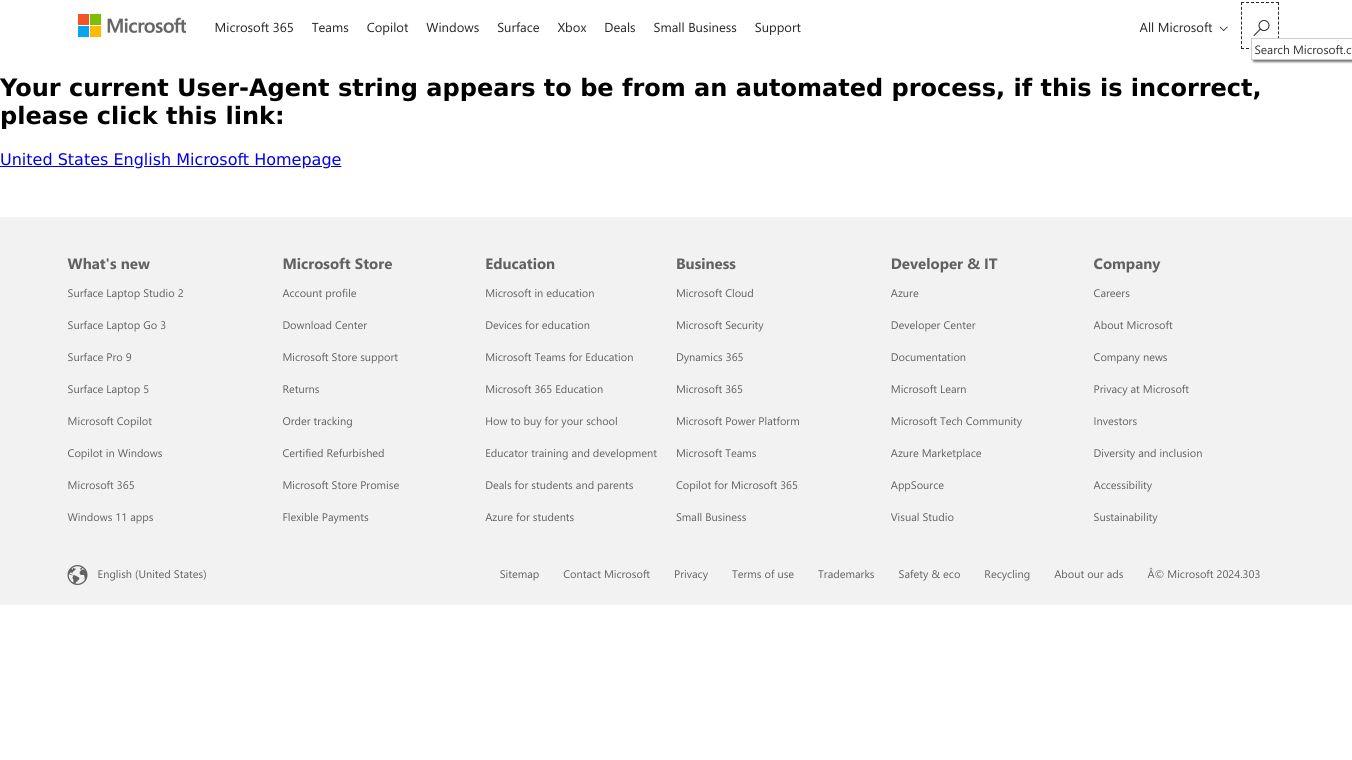This screenshot has height=760, width=1352.
Task: Open the Windows navigation item
Action: click(x=452, y=28)
